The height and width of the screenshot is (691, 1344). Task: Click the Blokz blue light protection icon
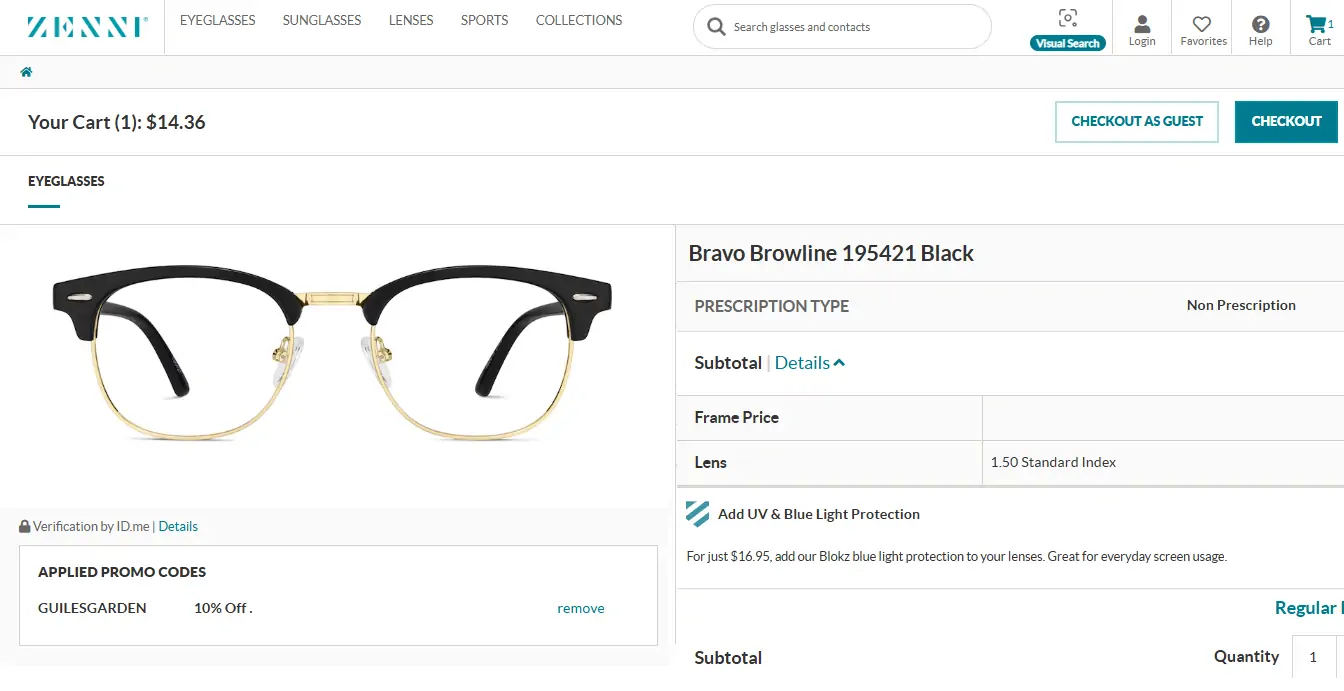tap(698, 514)
